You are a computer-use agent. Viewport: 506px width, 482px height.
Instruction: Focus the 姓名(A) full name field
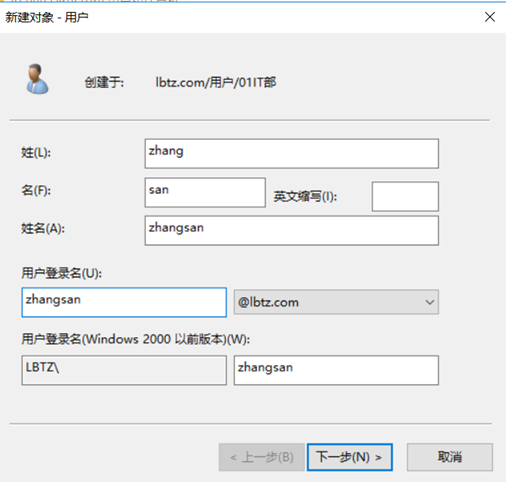[x=292, y=230]
